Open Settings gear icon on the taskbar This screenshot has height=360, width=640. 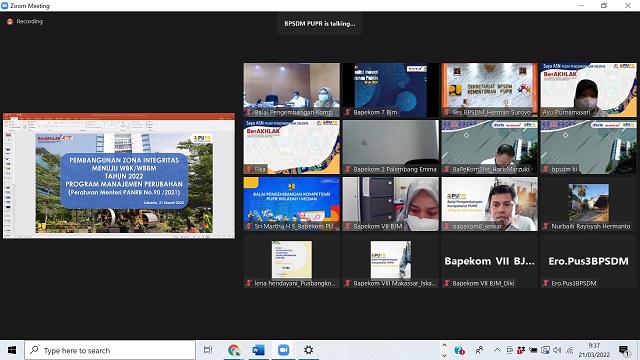tap(308, 350)
